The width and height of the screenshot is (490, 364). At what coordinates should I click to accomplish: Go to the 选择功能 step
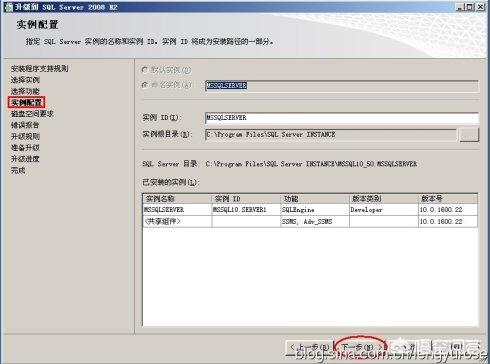pyautogui.click(x=25, y=91)
